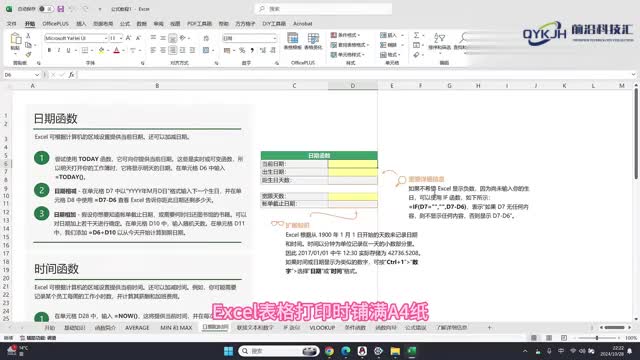
Task: Click the Accounting Number Format icon
Action: 227,50
